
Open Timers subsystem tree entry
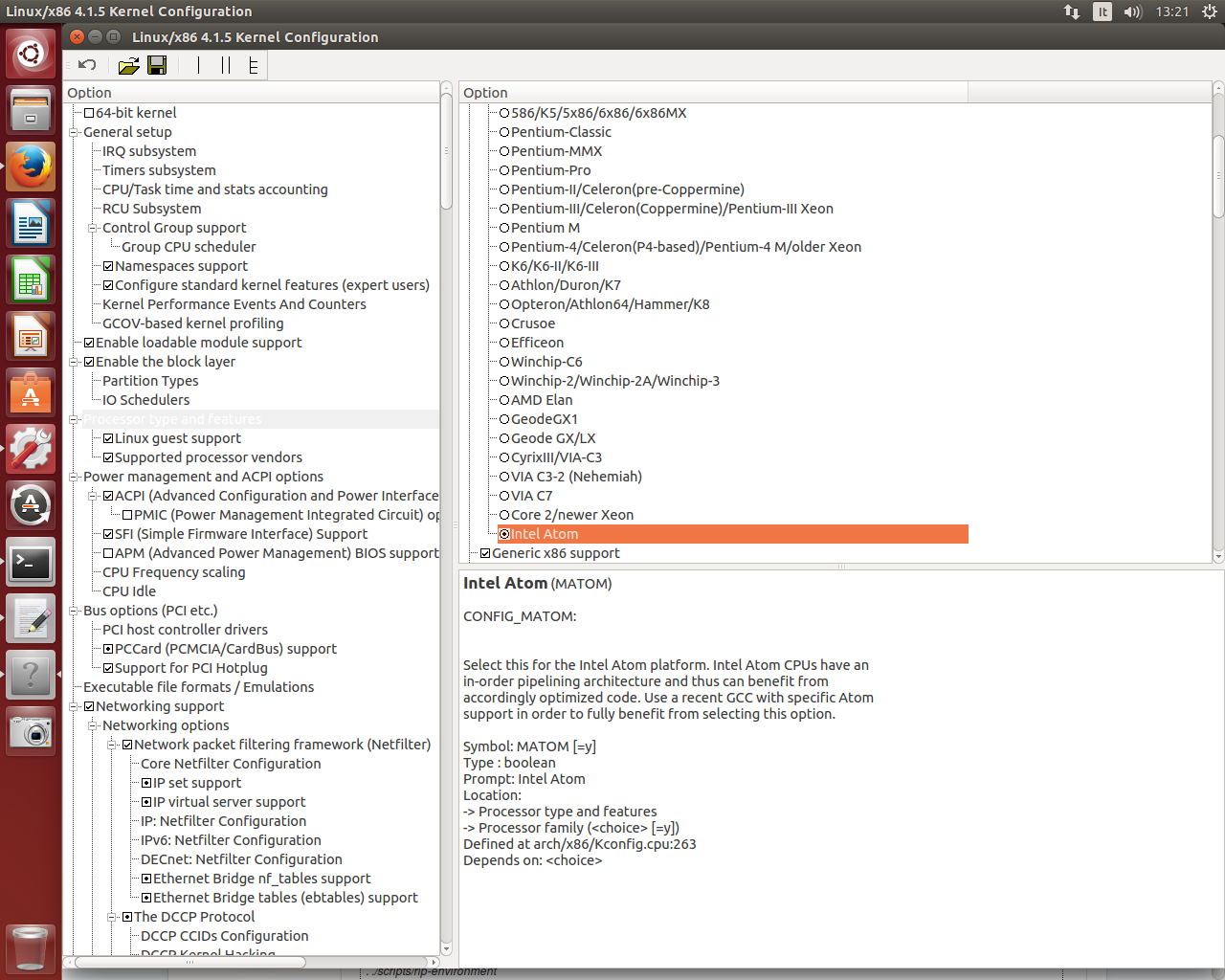[x=159, y=170]
